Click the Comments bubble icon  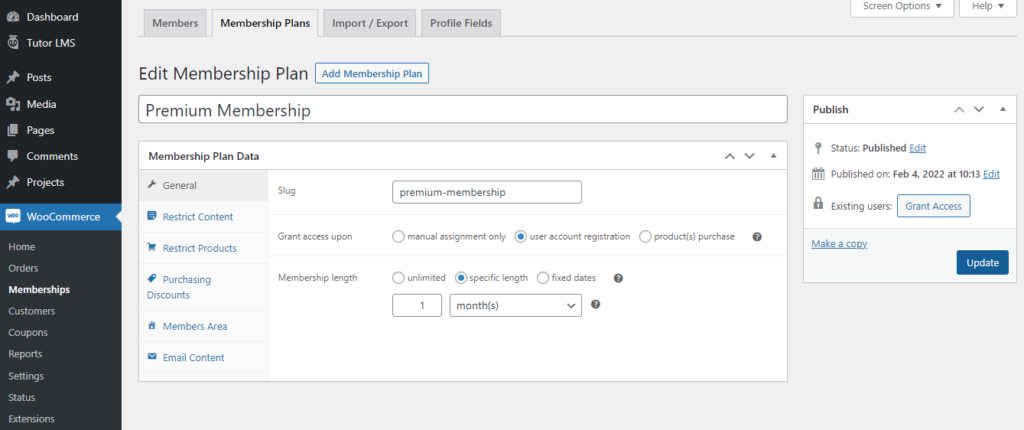point(13,156)
